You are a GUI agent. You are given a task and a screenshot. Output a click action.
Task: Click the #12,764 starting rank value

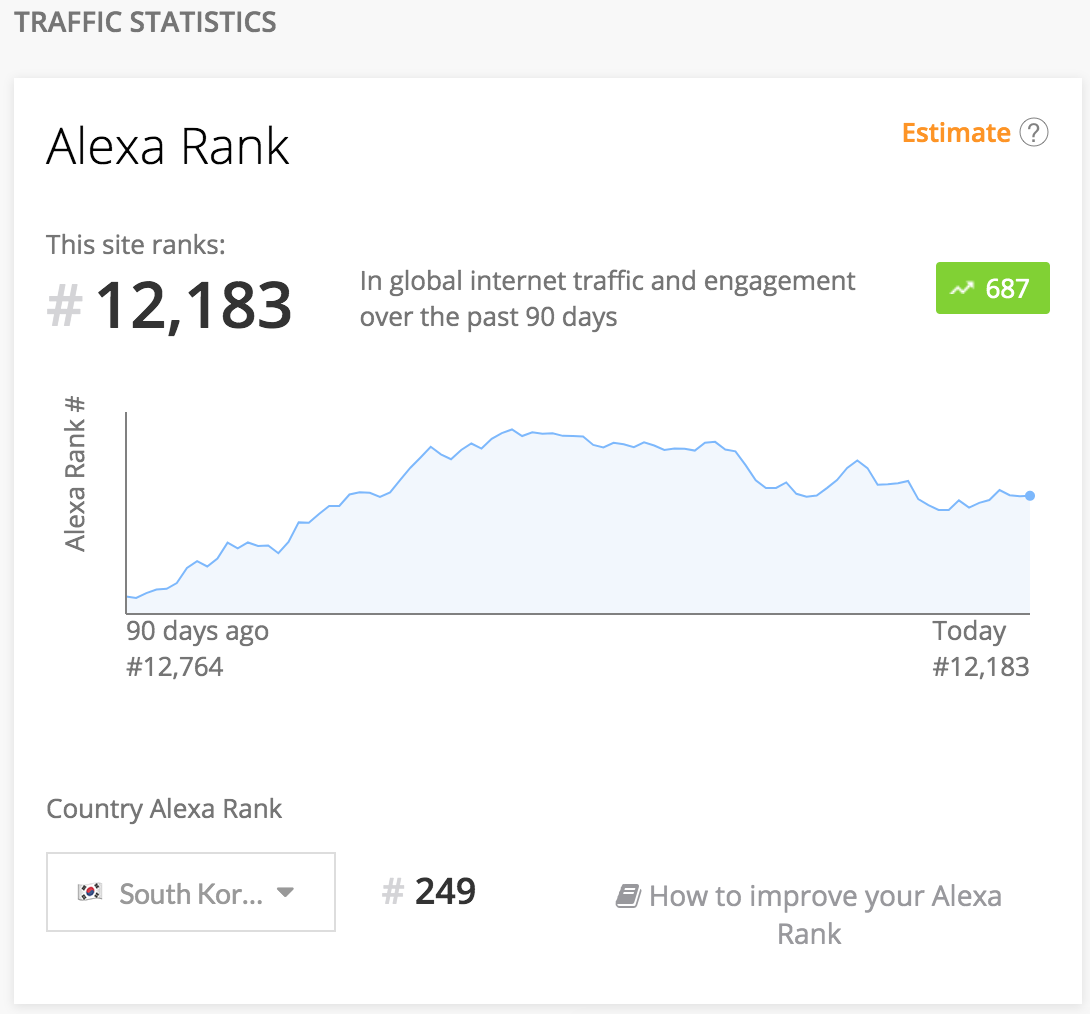pos(174,667)
